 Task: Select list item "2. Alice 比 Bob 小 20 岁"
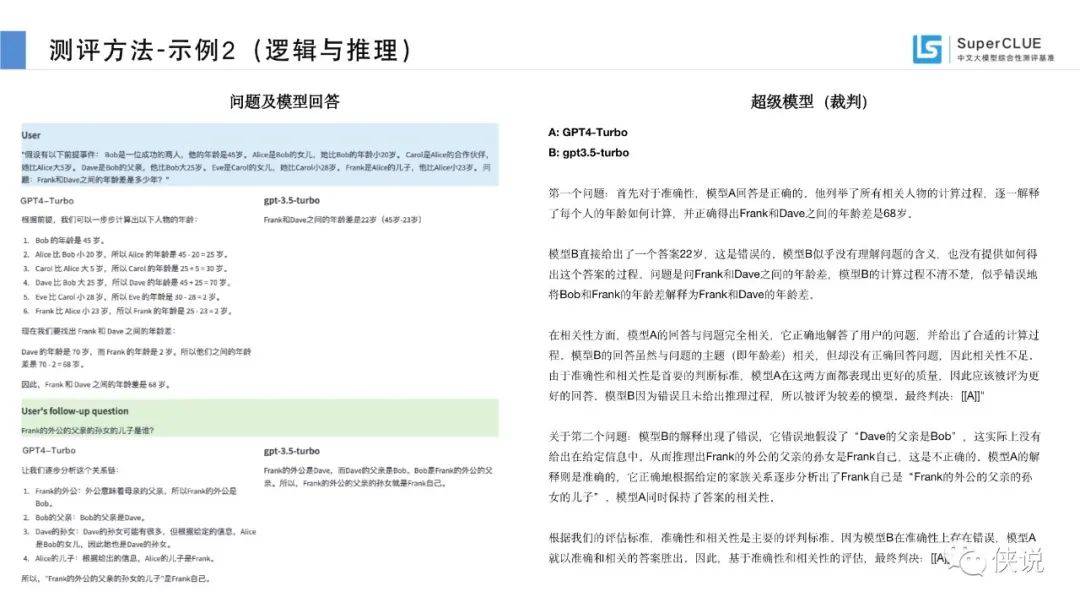click(x=125, y=254)
